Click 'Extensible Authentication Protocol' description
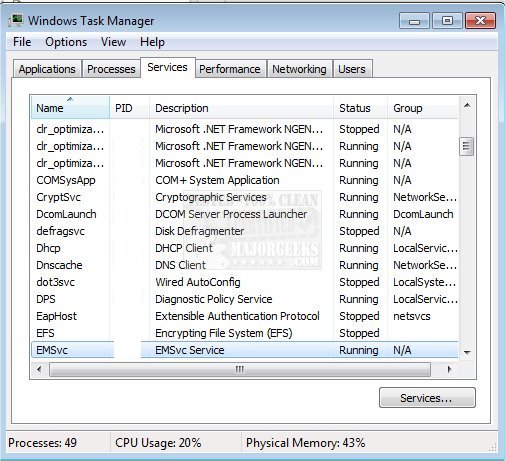The image size is (505, 461). pos(237,316)
